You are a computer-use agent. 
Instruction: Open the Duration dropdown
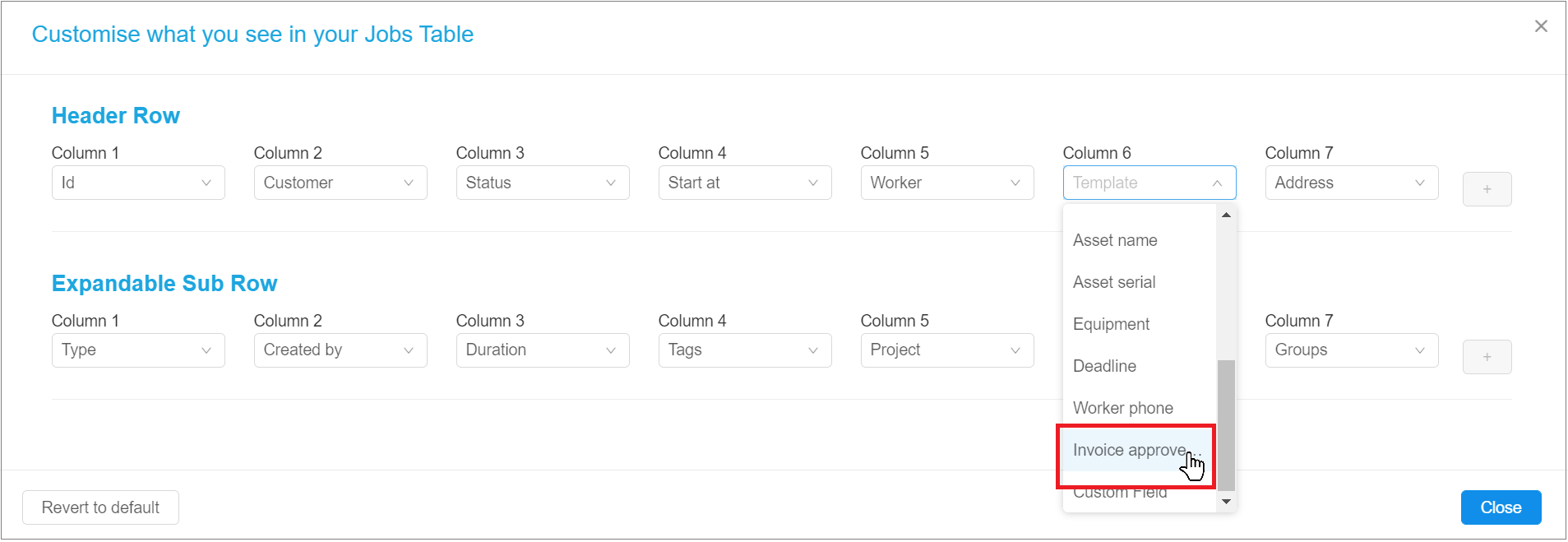coord(542,350)
